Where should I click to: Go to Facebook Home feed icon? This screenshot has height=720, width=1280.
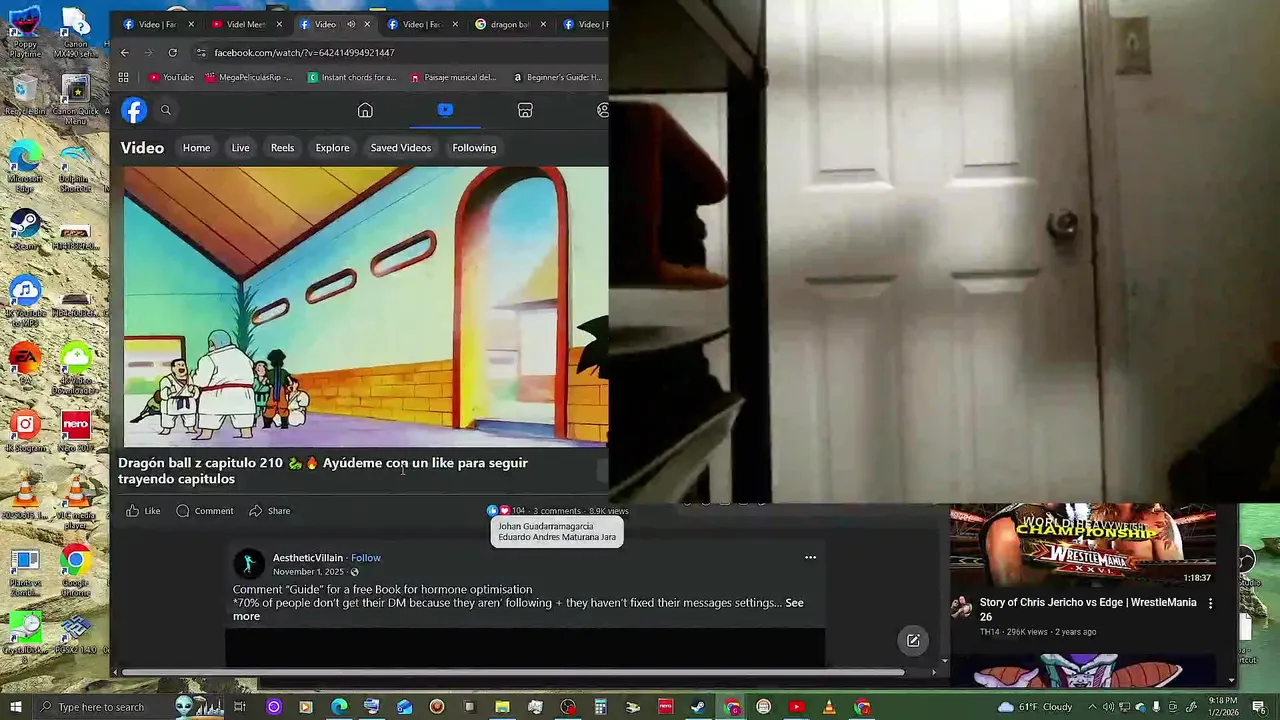coord(365,110)
